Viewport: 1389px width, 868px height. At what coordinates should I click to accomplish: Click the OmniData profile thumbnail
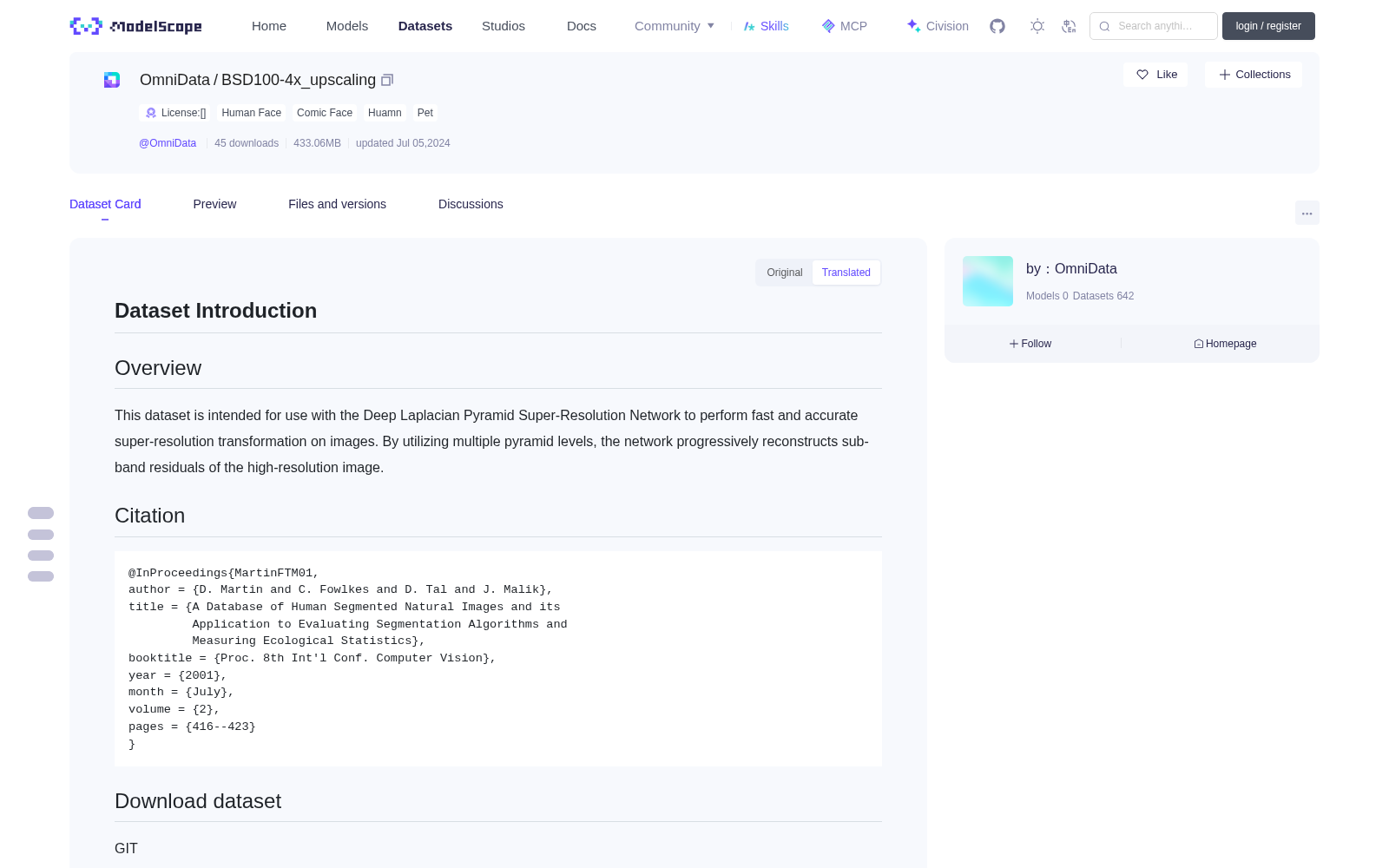pos(988,281)
